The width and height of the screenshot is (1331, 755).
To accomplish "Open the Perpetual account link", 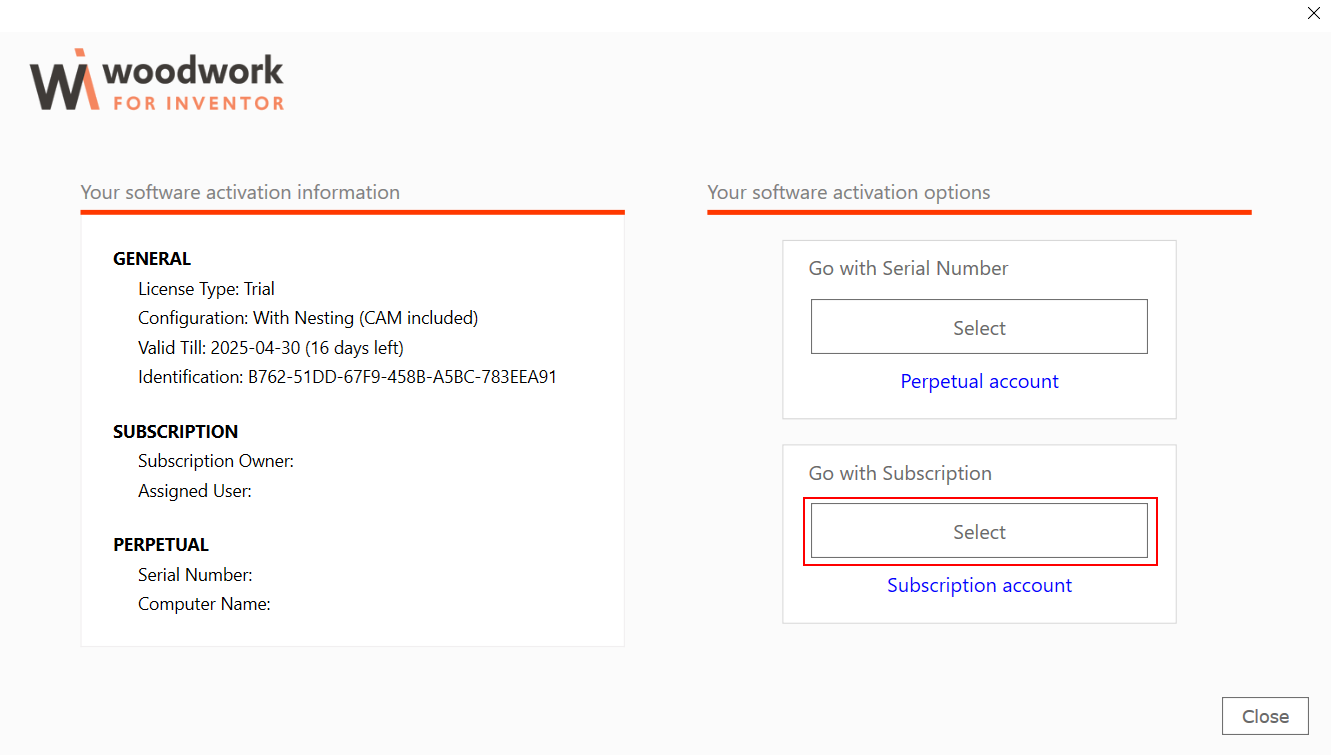I will pos(979,381).
